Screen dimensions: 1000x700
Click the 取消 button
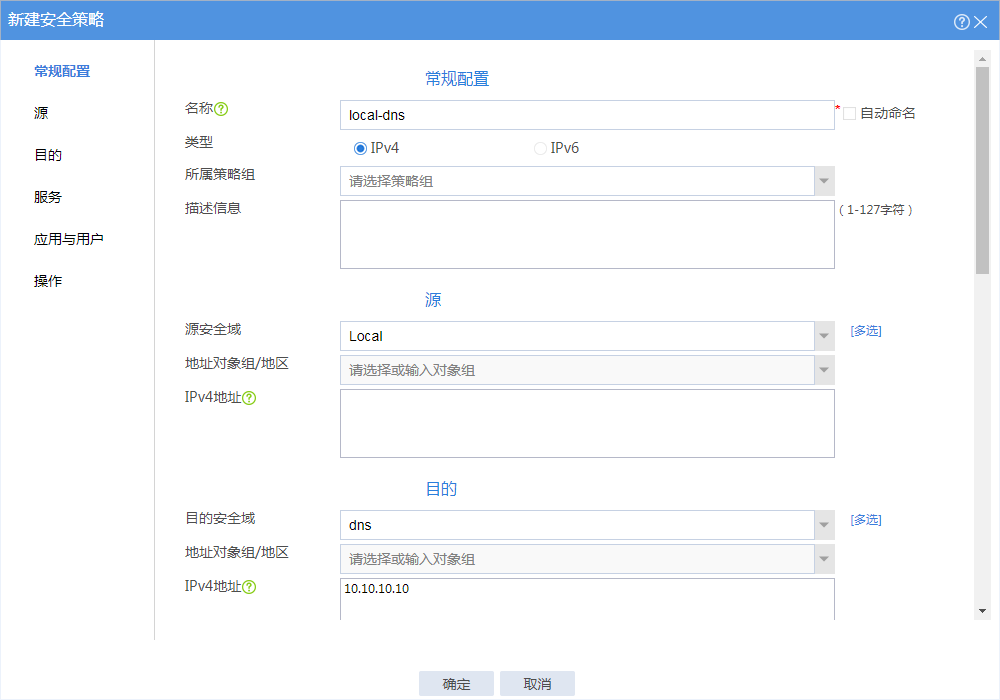pos(537,684)
